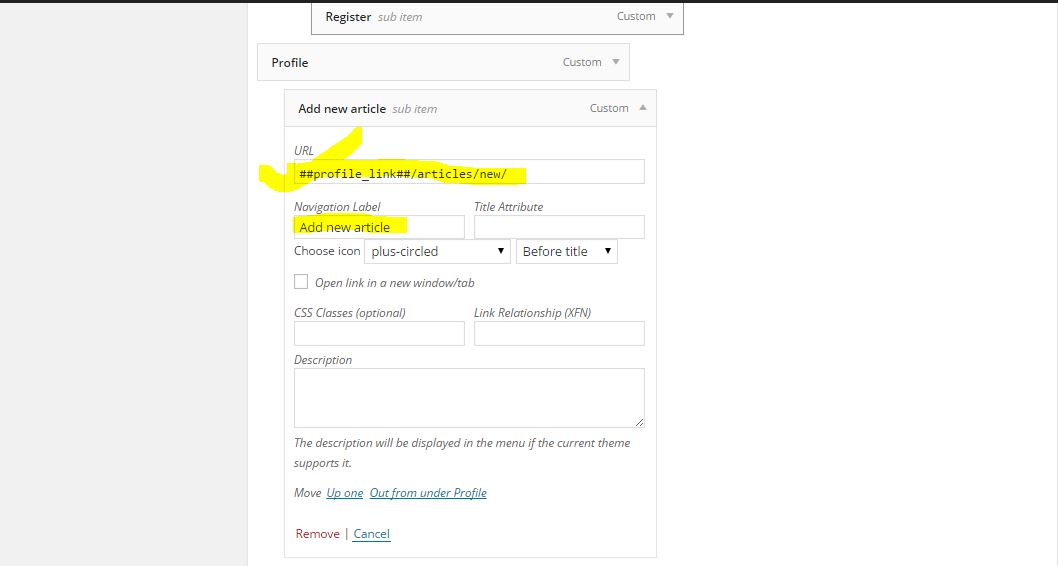
Task: Click the Navigation Label text field
Action: tap(378, 227)
